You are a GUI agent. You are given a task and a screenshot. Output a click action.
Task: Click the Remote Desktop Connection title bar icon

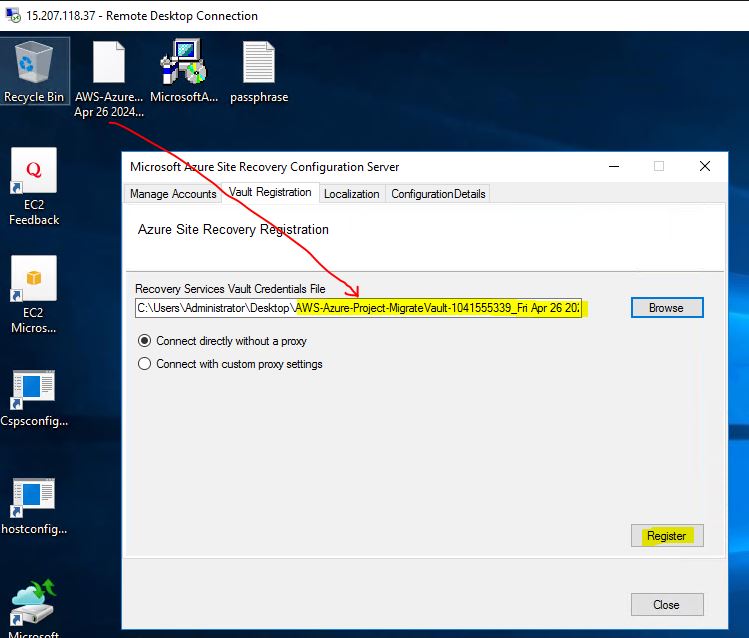(11, 15)
